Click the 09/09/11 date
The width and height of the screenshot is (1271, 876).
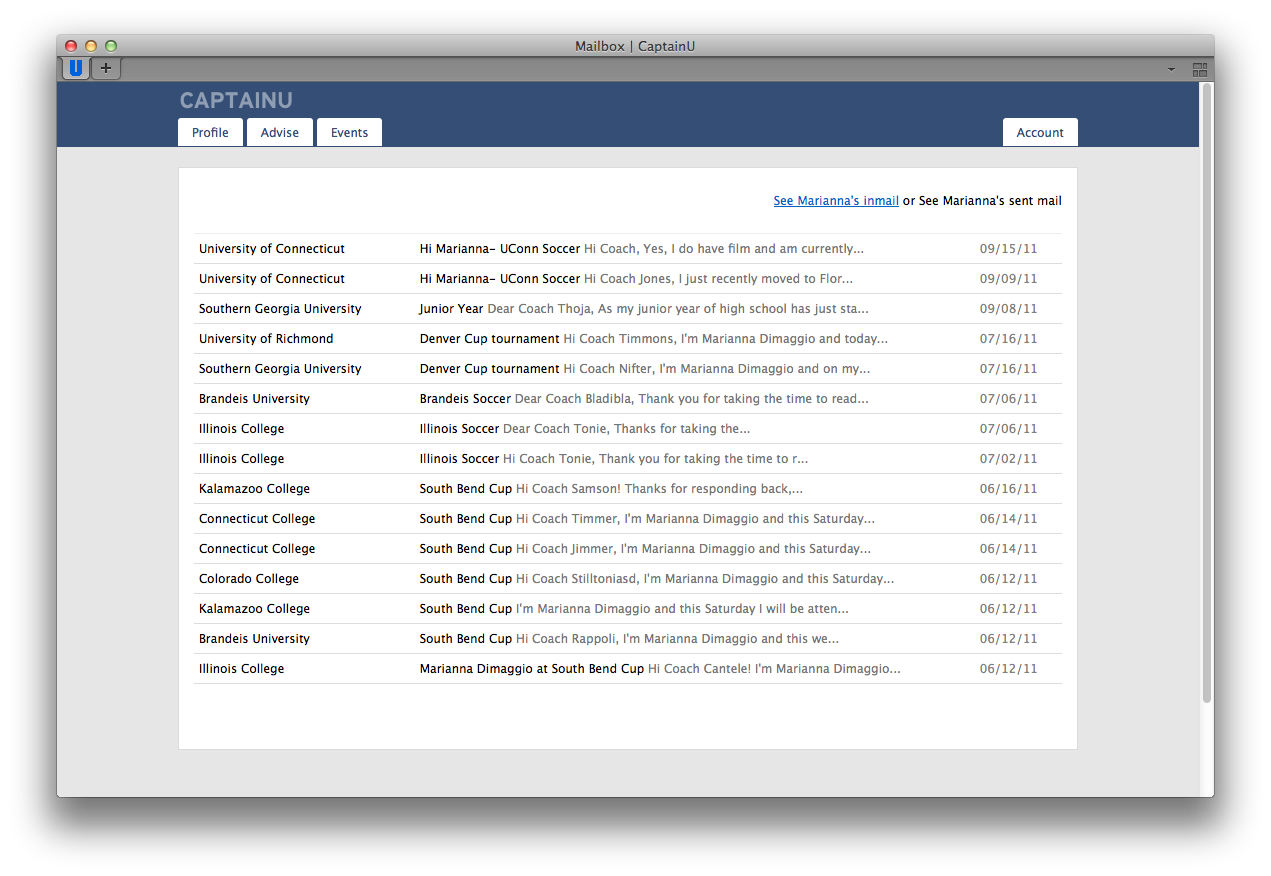pos(1009,279)
